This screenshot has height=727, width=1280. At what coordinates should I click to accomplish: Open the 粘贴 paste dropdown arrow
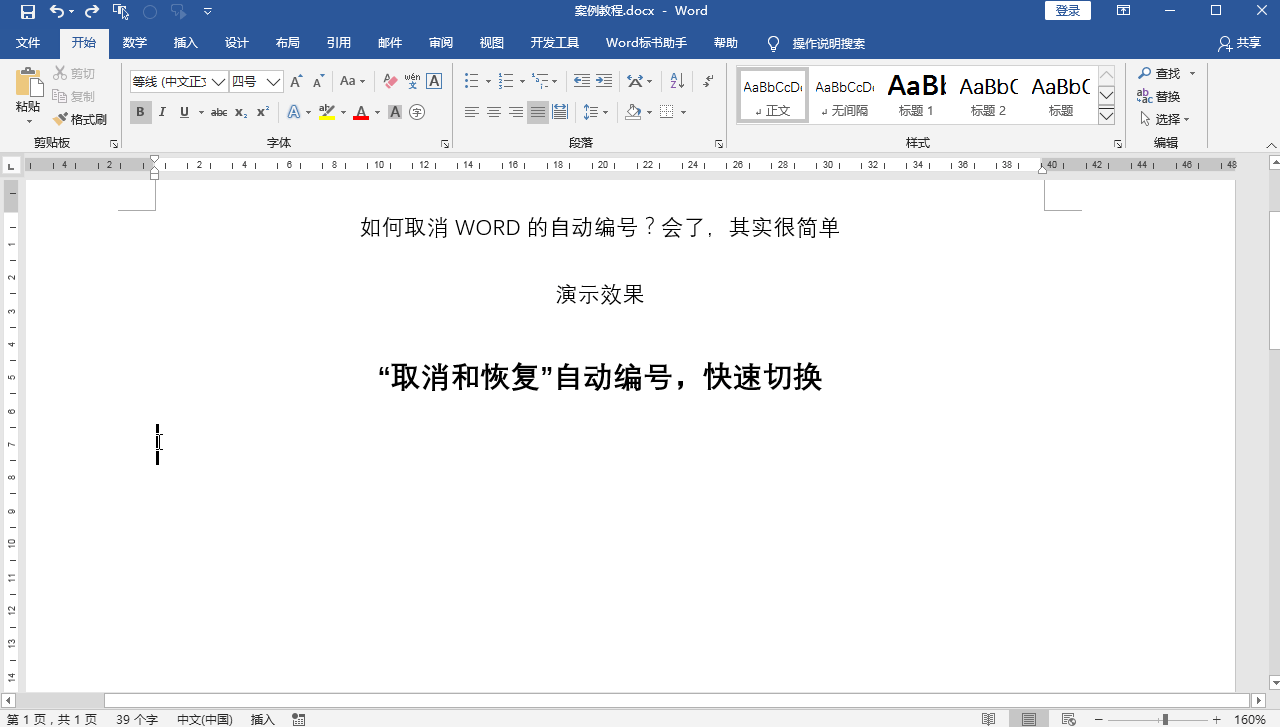click(x=28, y=123)
